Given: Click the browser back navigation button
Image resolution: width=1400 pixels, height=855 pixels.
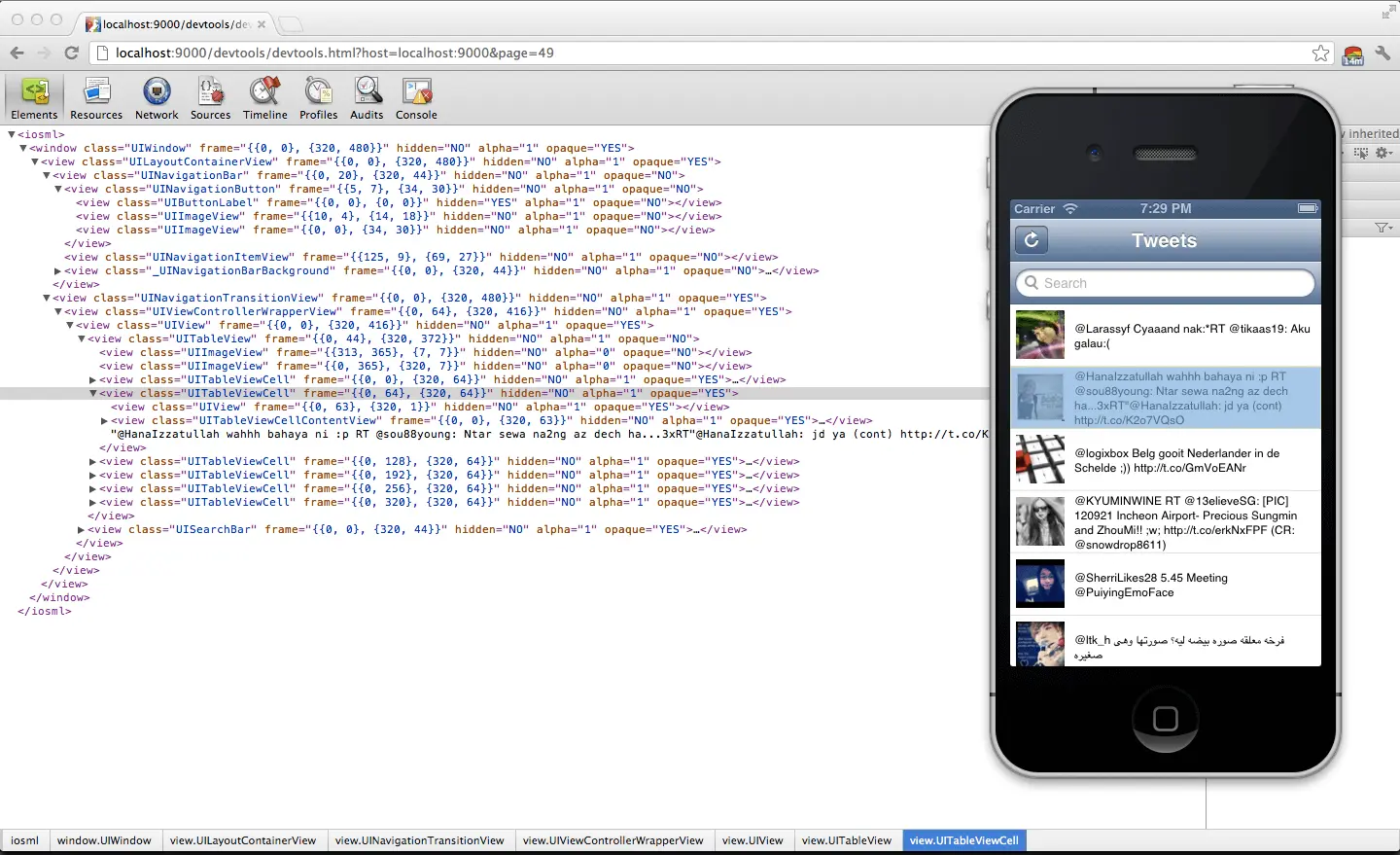Looking at the screenshot, I should pyautogui.click(x=17, y=53).
